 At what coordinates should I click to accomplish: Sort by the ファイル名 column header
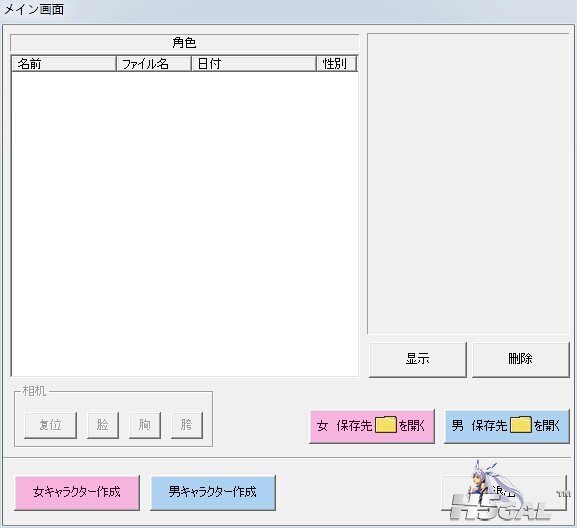(154, 64)
